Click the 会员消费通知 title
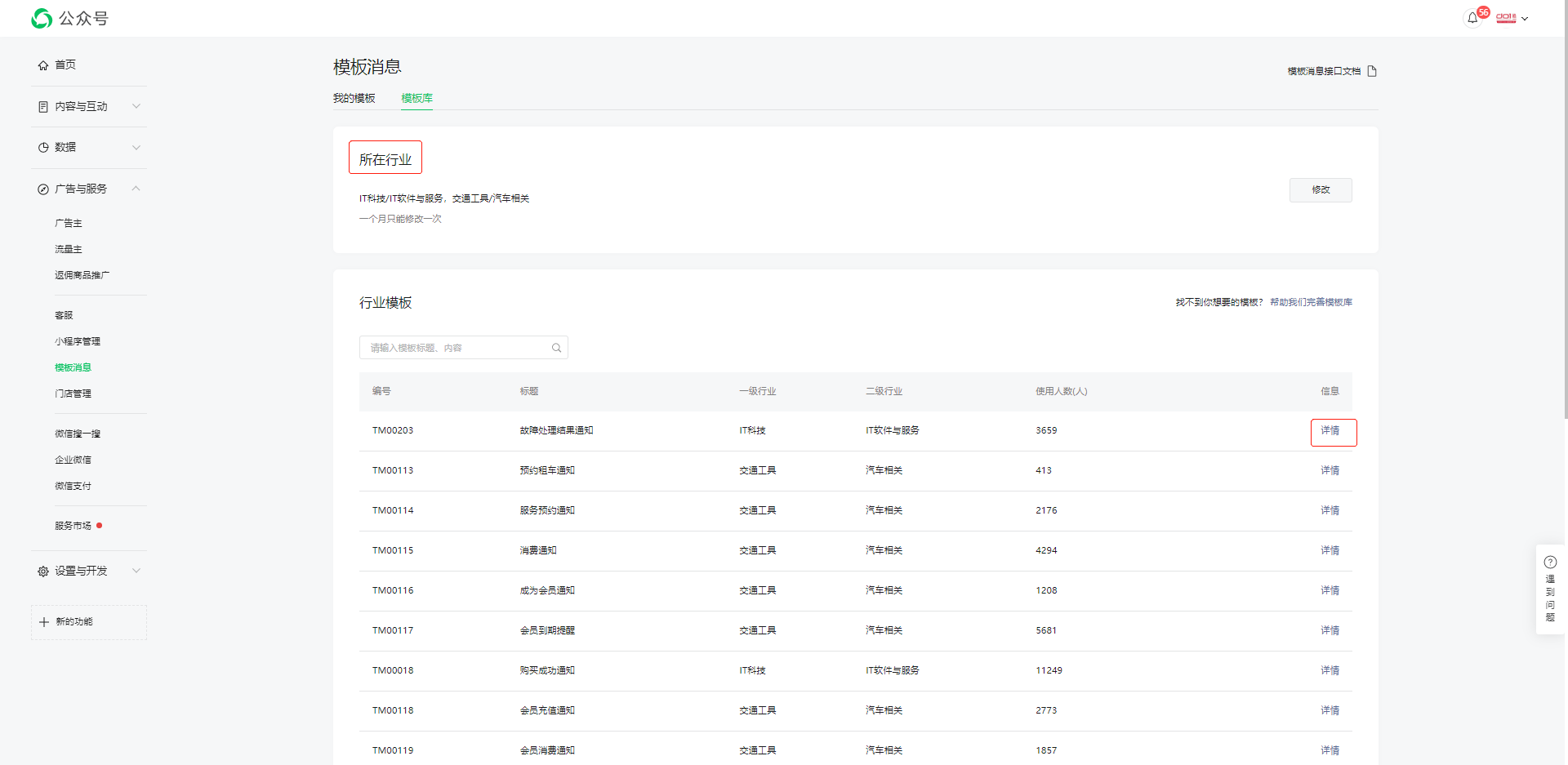This screenshot has height=765, width=1568. point(547,750)
